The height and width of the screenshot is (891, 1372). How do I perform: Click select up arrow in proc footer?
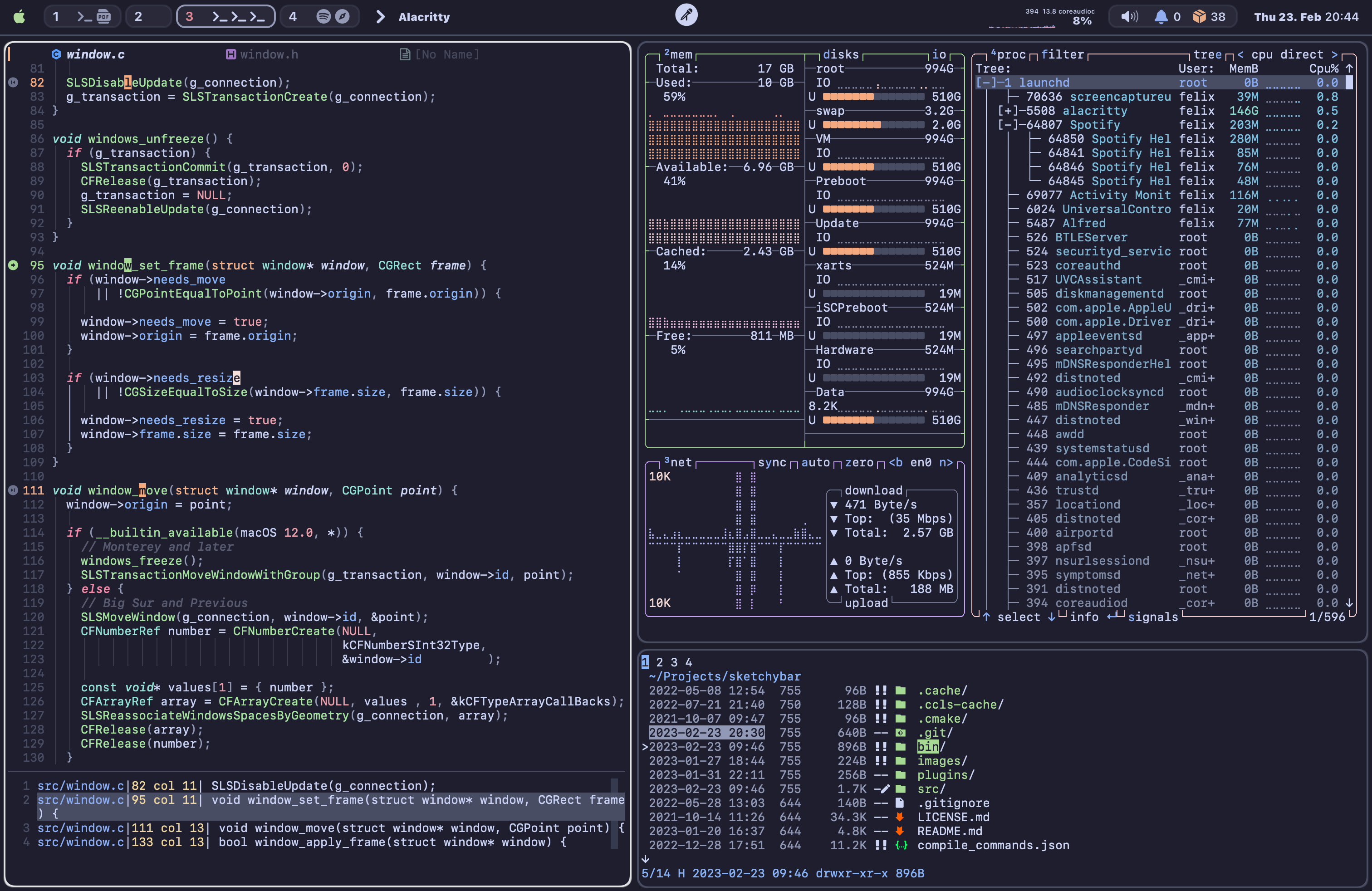click(x=986, y=617)
